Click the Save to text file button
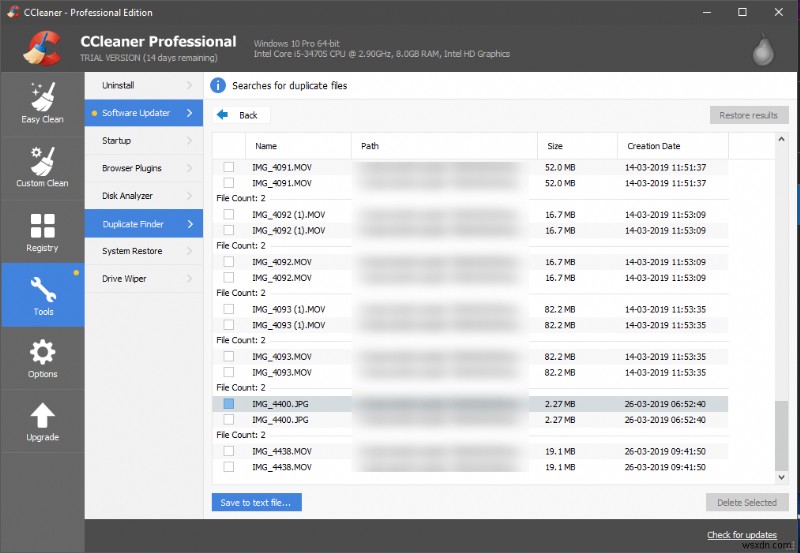Screen dimensions: 800x553 pos(256,502)
